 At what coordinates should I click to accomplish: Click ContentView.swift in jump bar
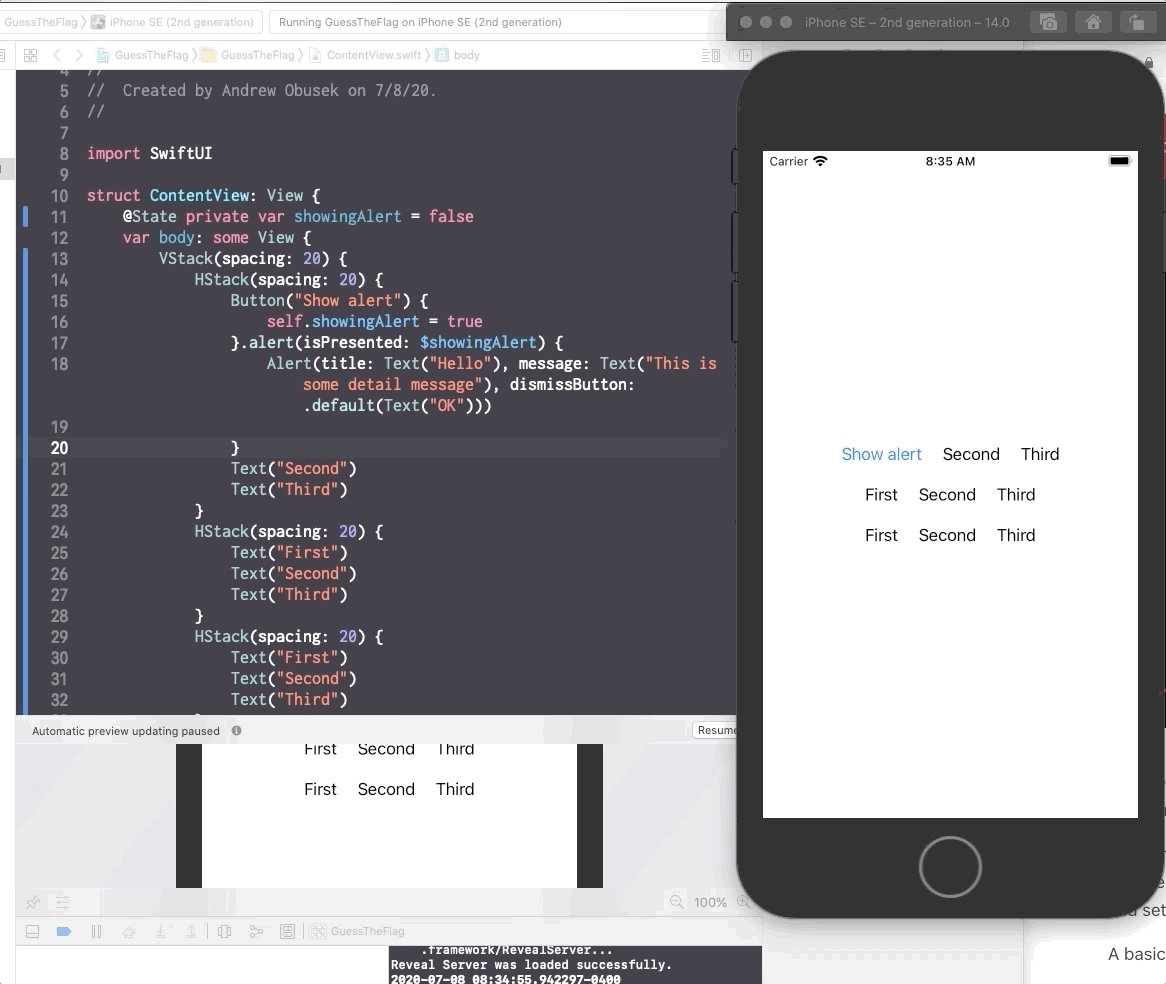point(365,55)
